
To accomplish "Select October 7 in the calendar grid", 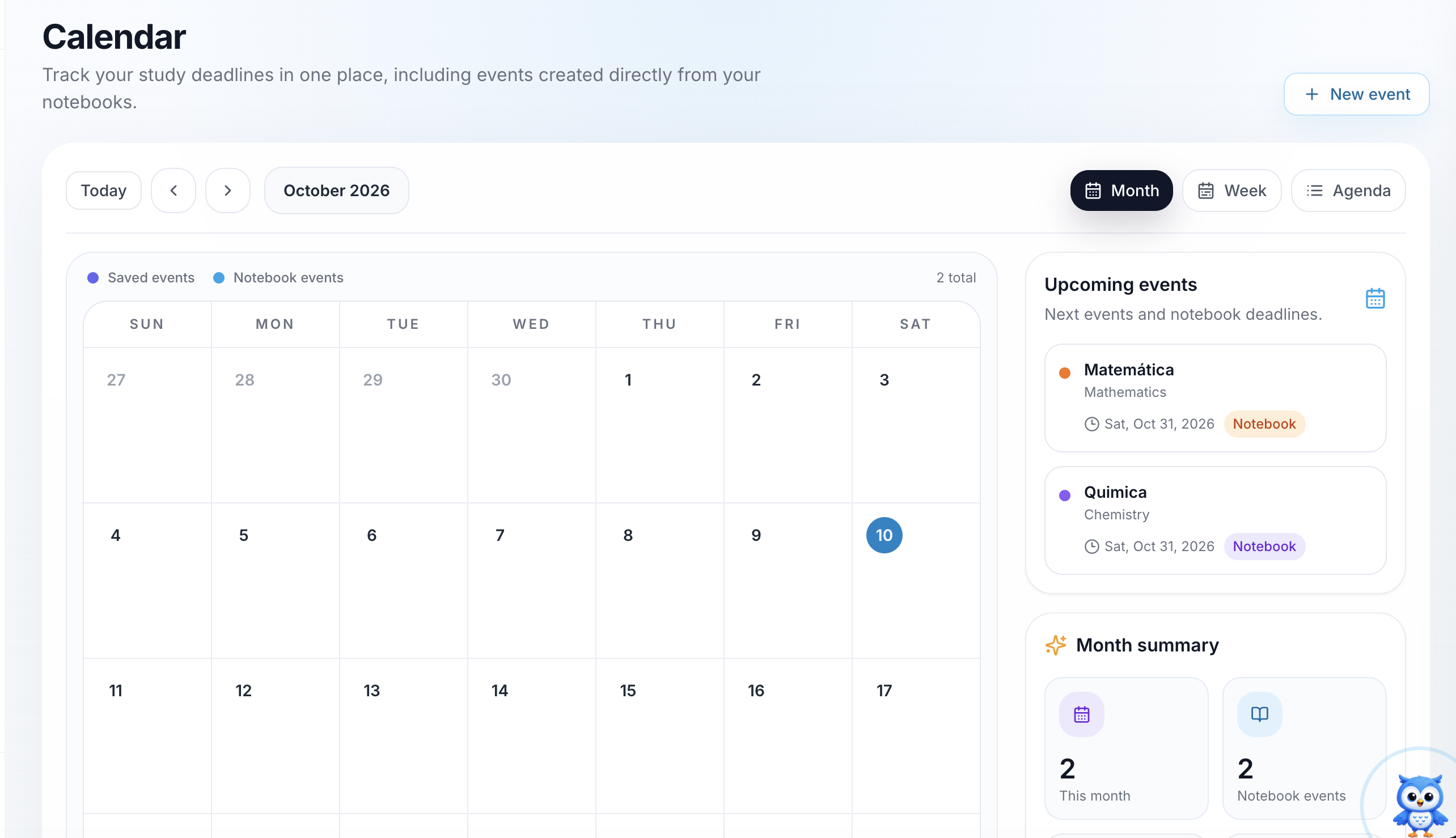I will (531, 580).
